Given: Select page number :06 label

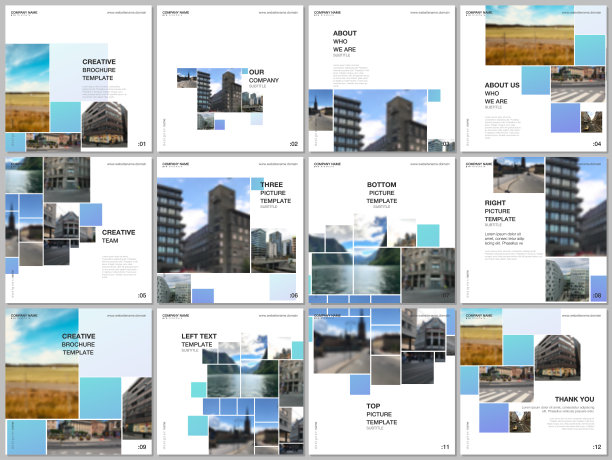Looking at the screenshot, I should pyautogui.click(x=293, y=295).
